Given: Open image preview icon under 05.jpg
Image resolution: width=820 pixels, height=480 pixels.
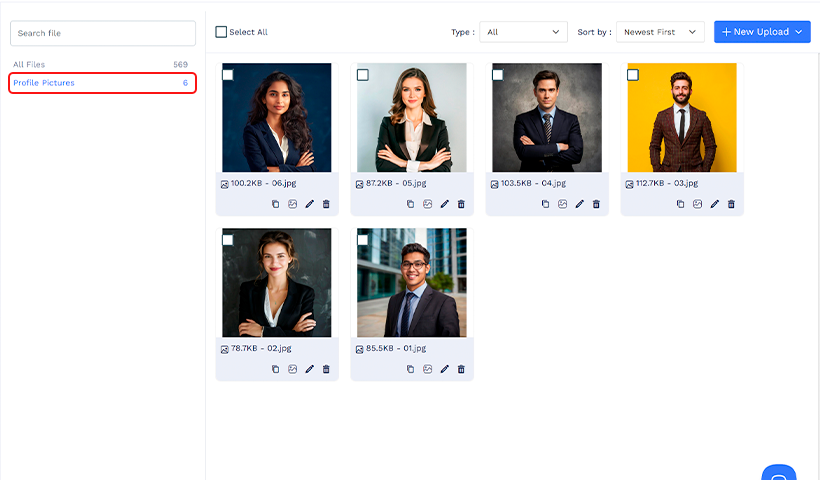Looking at the screenshot, I should 428,204.
